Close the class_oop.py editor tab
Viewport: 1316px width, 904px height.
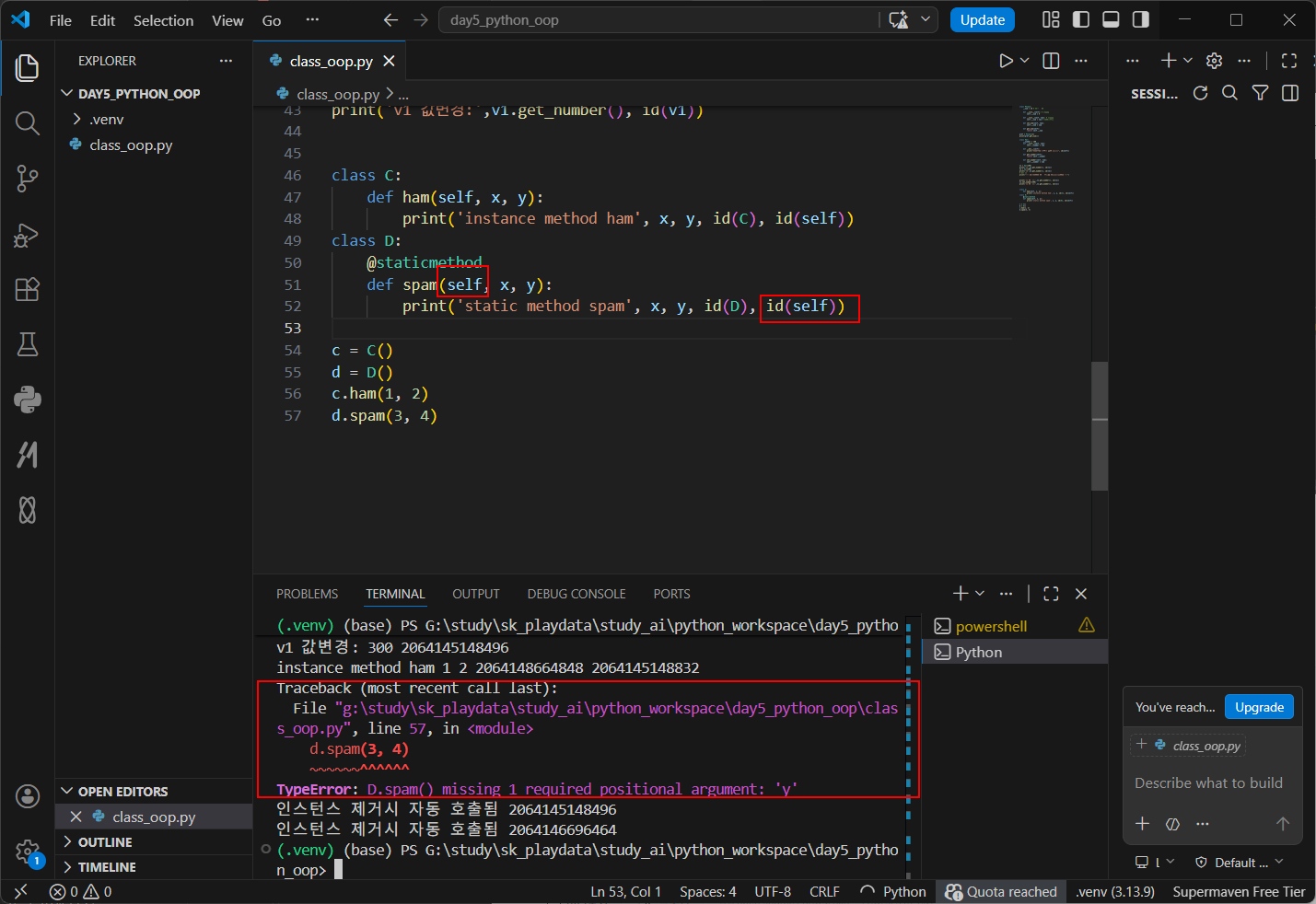(389, 61)
